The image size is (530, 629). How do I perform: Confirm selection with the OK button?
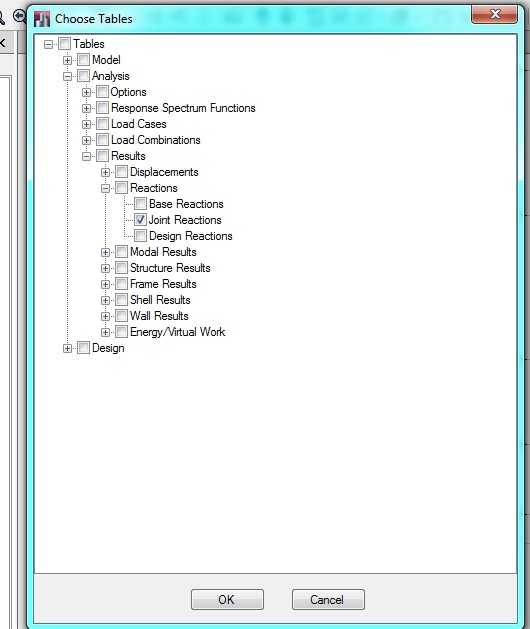[227, 599]
